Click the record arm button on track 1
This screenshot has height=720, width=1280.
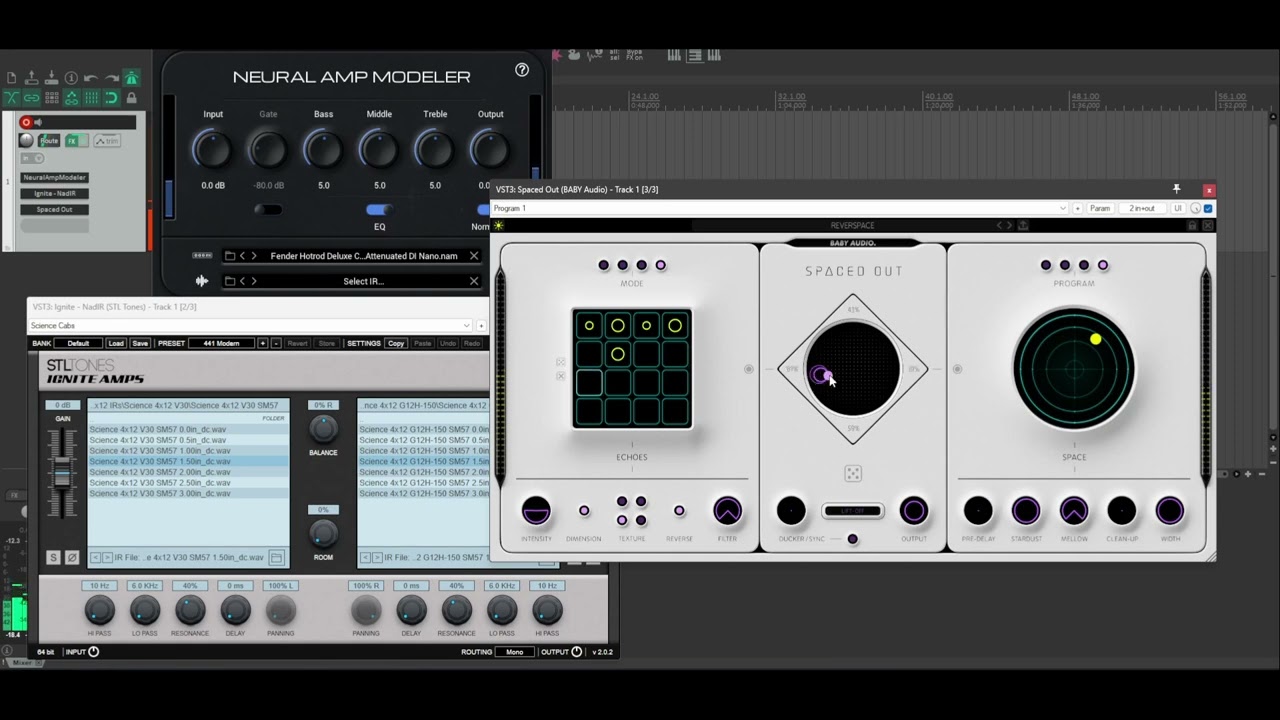click(26, 122)
